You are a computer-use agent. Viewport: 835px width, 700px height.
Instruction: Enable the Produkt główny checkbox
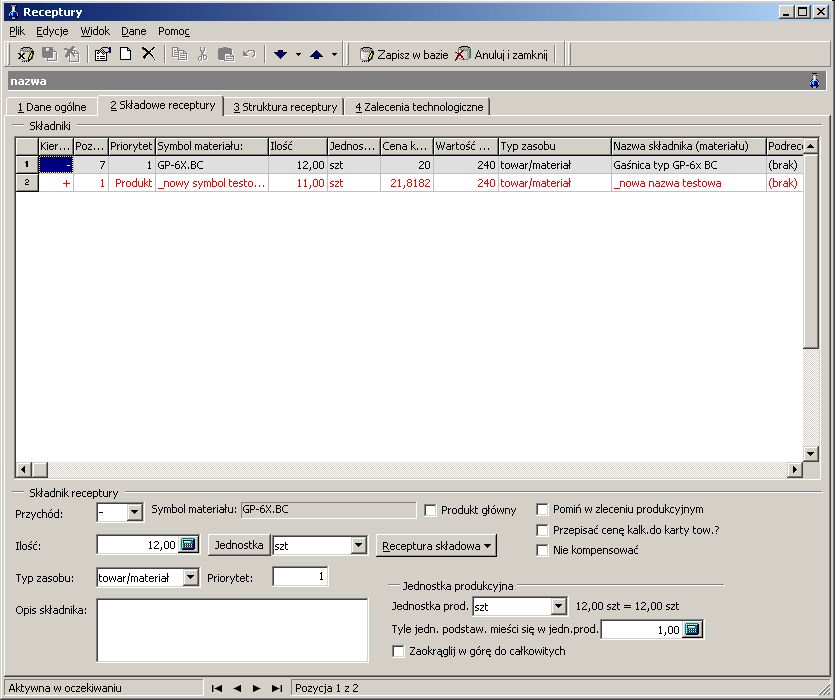(x=430, y=510)
